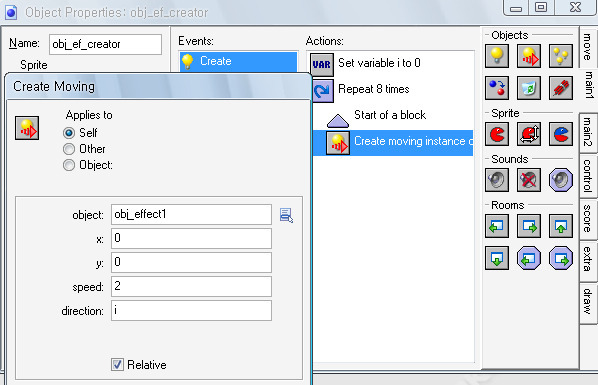This screenshot has height=385, width=598.
Task: Switch to the move tab
Action: (587, 47)
